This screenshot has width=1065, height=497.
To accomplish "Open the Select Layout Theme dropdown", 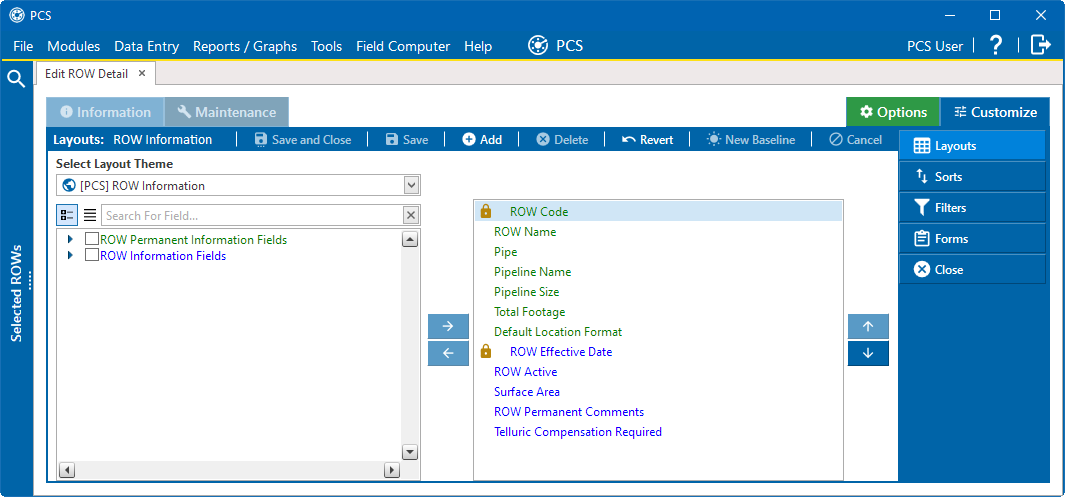I will (x=411, y=185).
